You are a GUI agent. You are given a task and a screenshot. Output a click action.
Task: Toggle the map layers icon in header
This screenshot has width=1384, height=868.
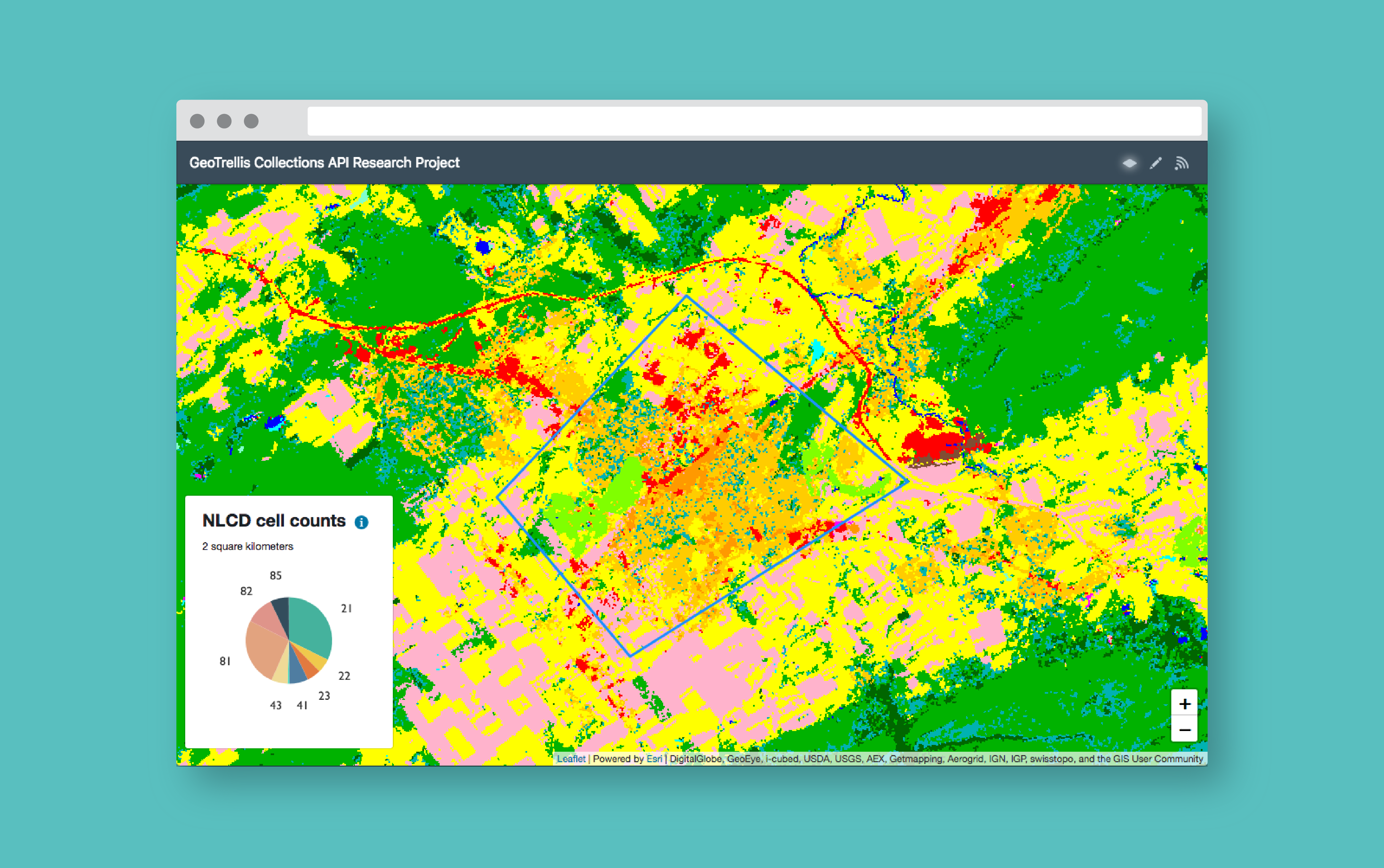coord(1129,163)
